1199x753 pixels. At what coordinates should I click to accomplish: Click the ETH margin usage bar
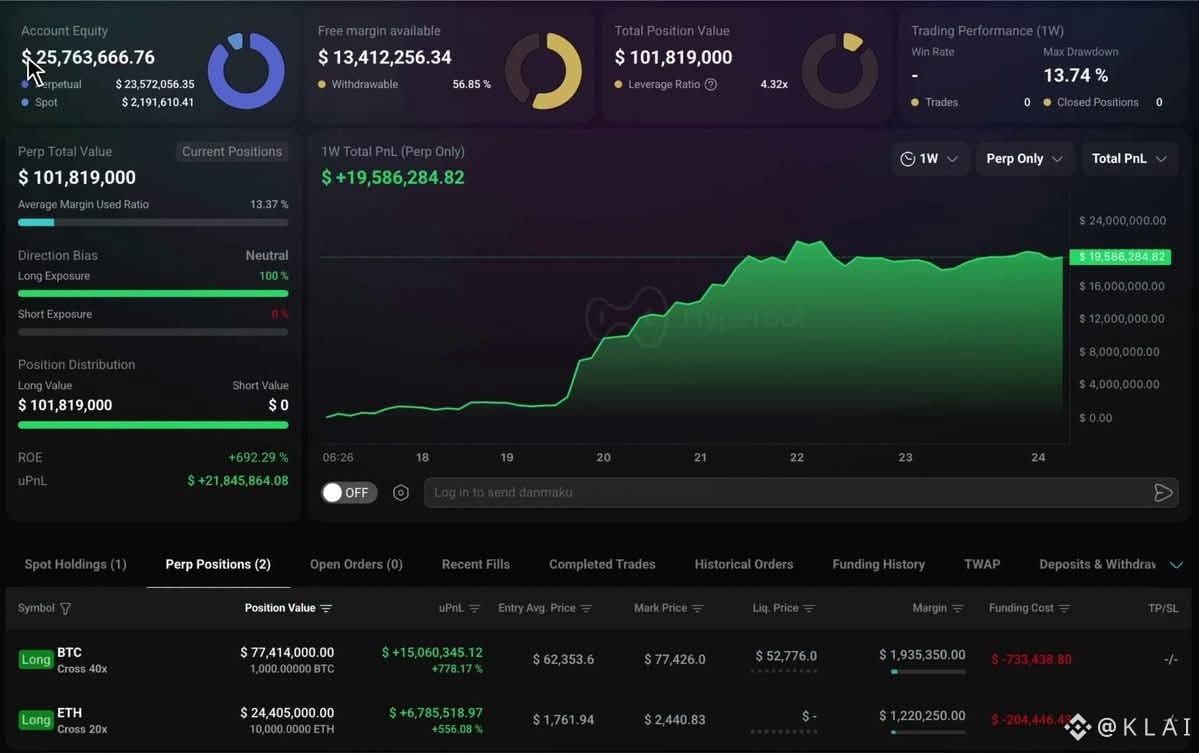[928, 732]
